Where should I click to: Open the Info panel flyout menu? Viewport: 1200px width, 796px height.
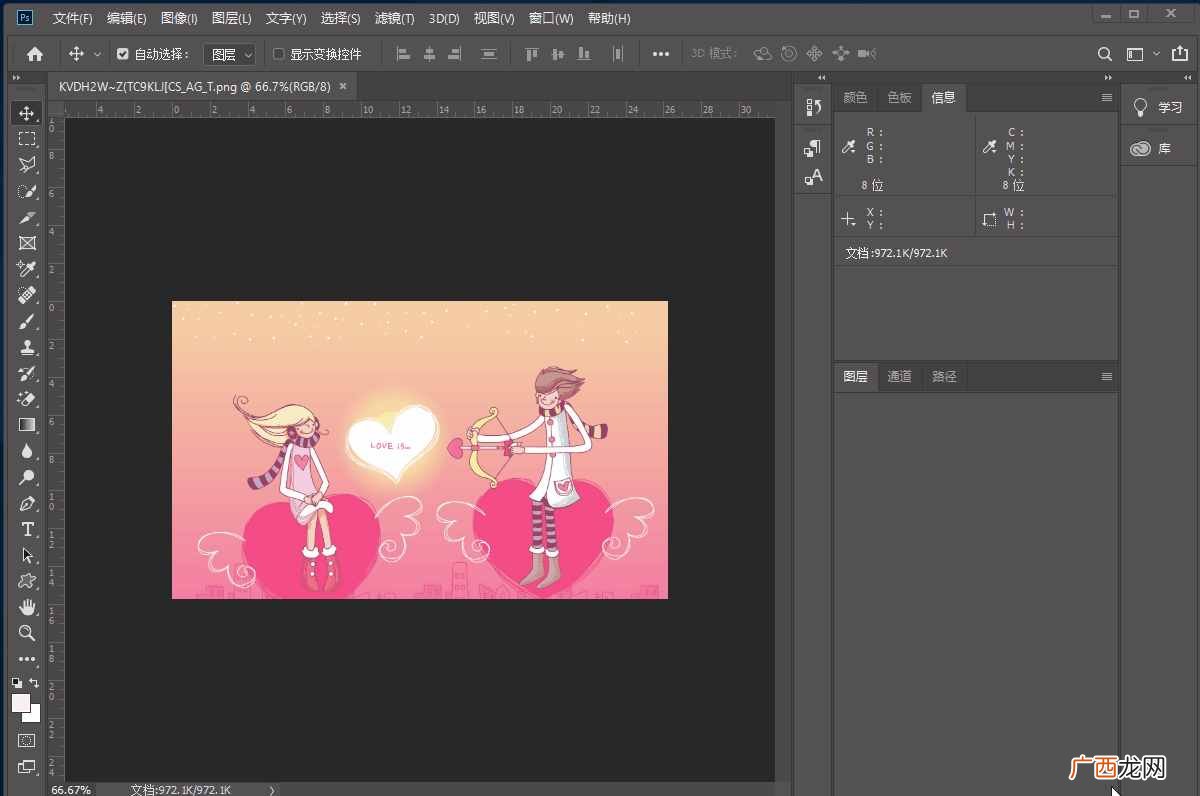tap(1107, 97)
